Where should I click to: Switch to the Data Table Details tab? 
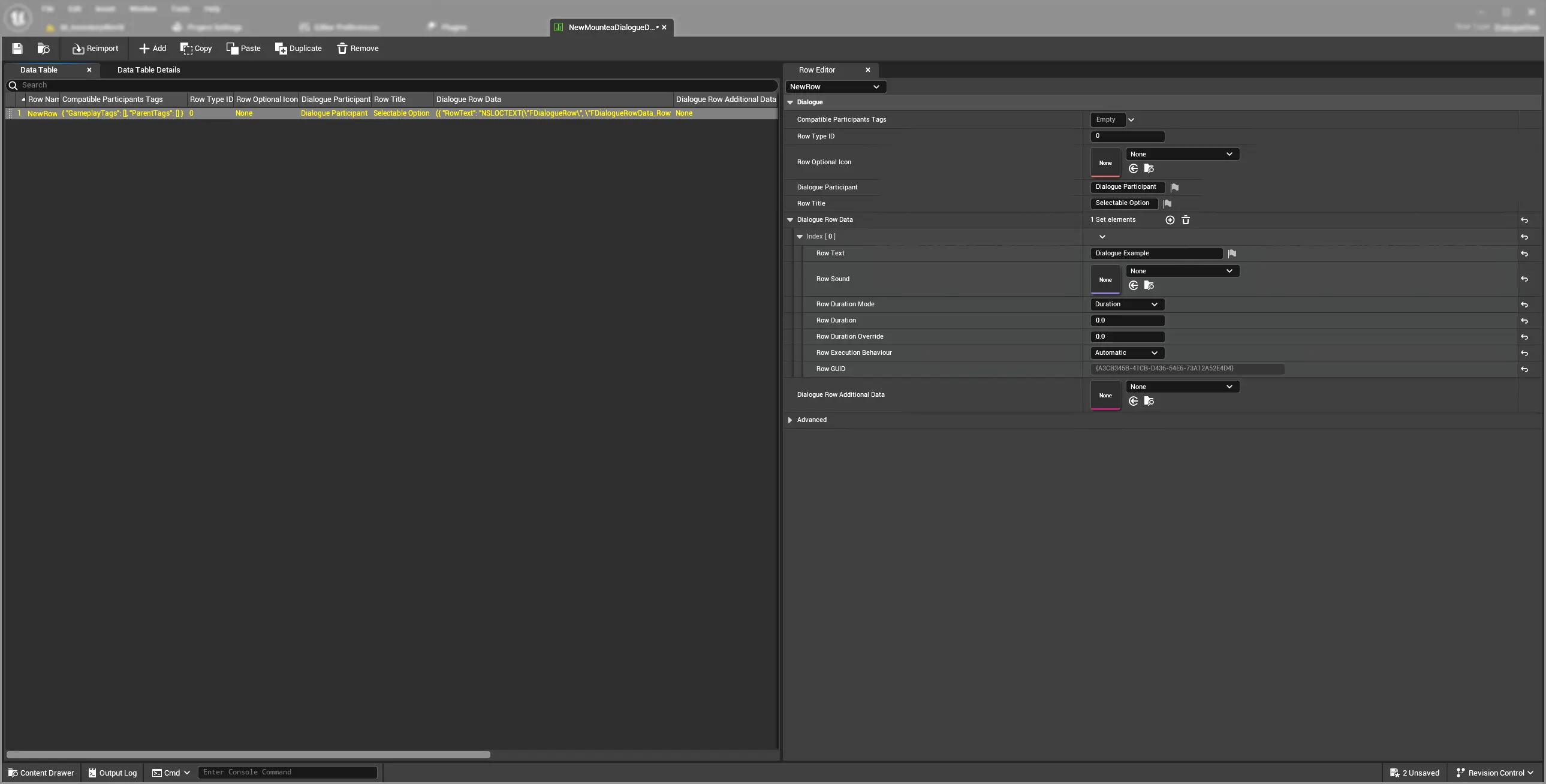(148, 70)
